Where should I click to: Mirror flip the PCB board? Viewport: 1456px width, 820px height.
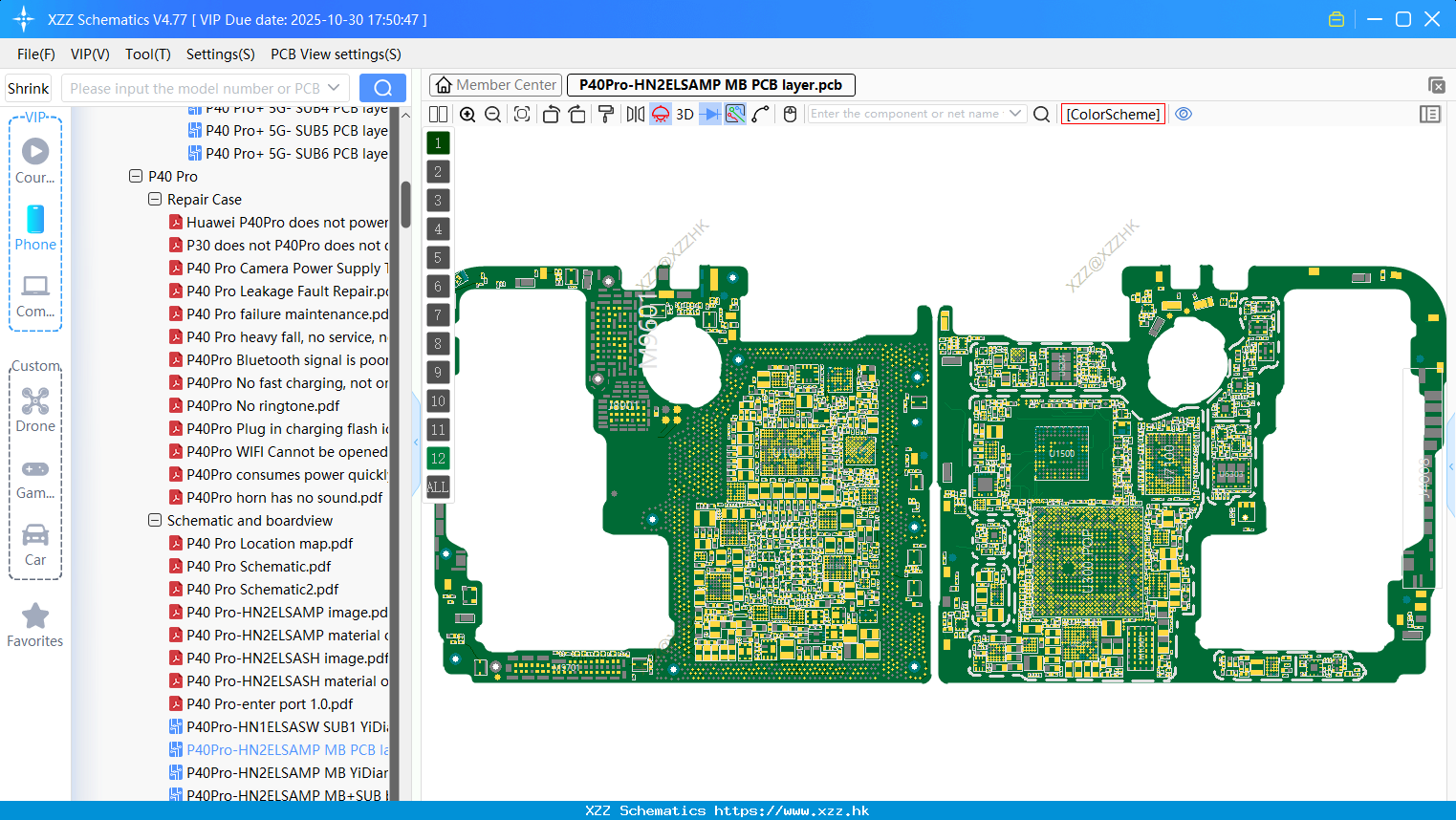click(636, 114)
